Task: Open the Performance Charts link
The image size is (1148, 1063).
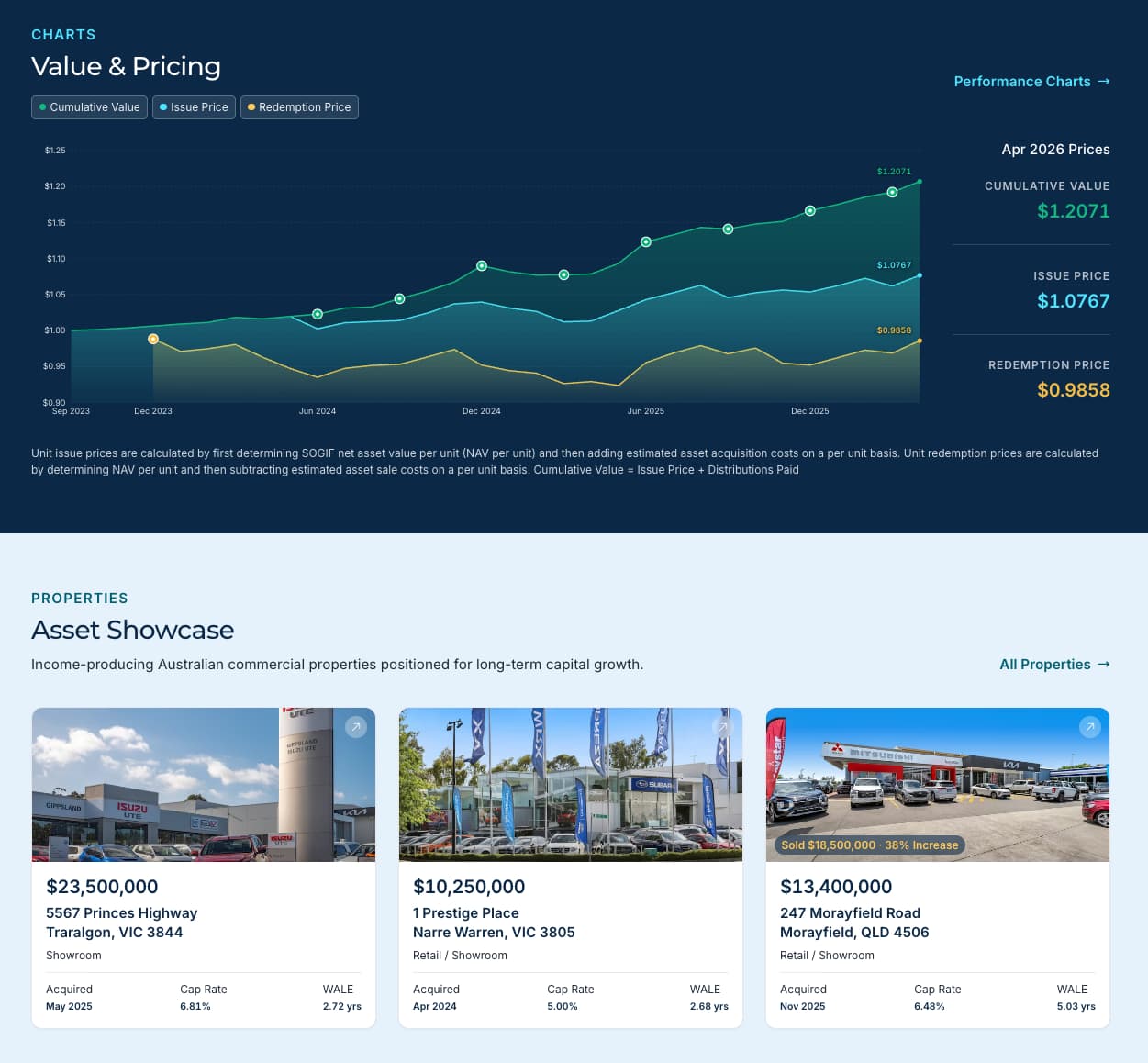Action: (1031, 82)
